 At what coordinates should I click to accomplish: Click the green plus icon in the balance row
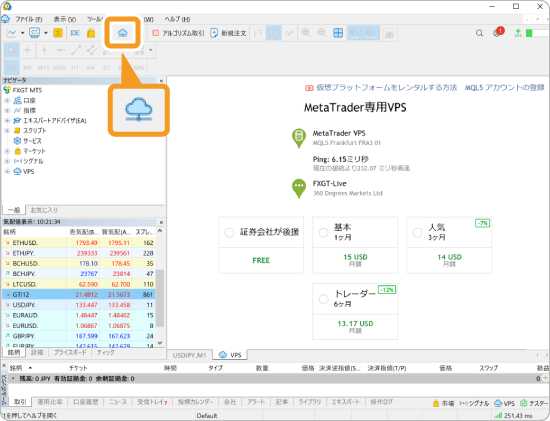click(x=545, y=378)
